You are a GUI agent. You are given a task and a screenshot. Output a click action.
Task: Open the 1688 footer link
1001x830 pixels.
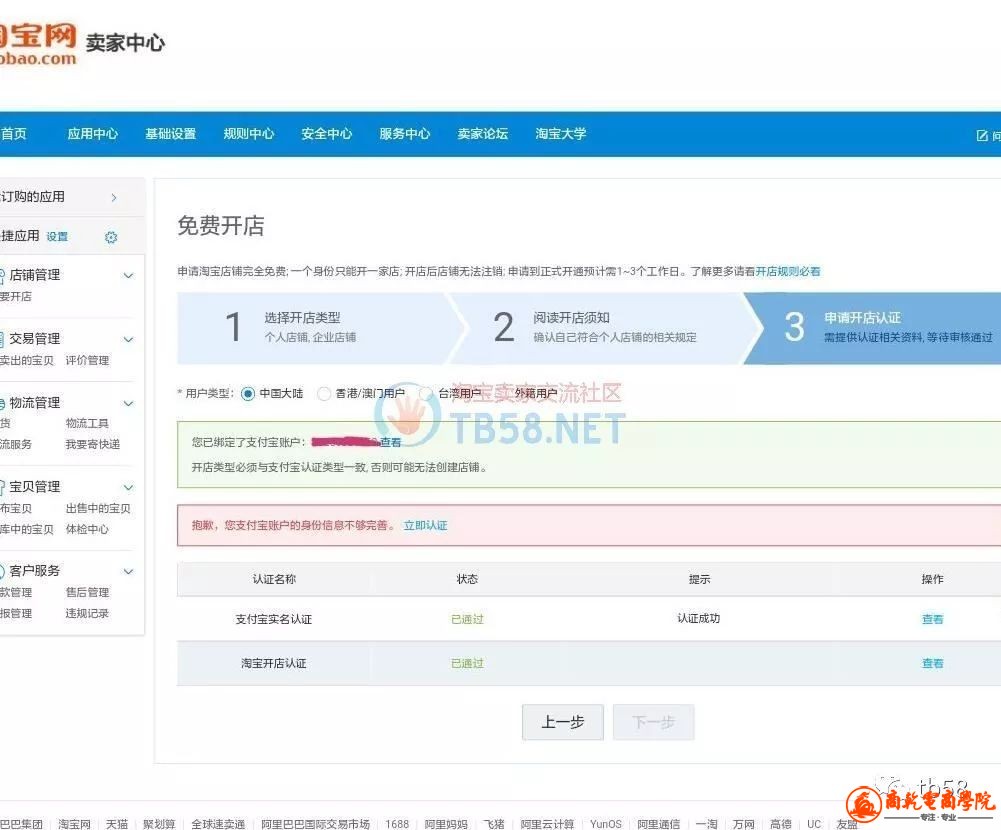pos(397,824)
